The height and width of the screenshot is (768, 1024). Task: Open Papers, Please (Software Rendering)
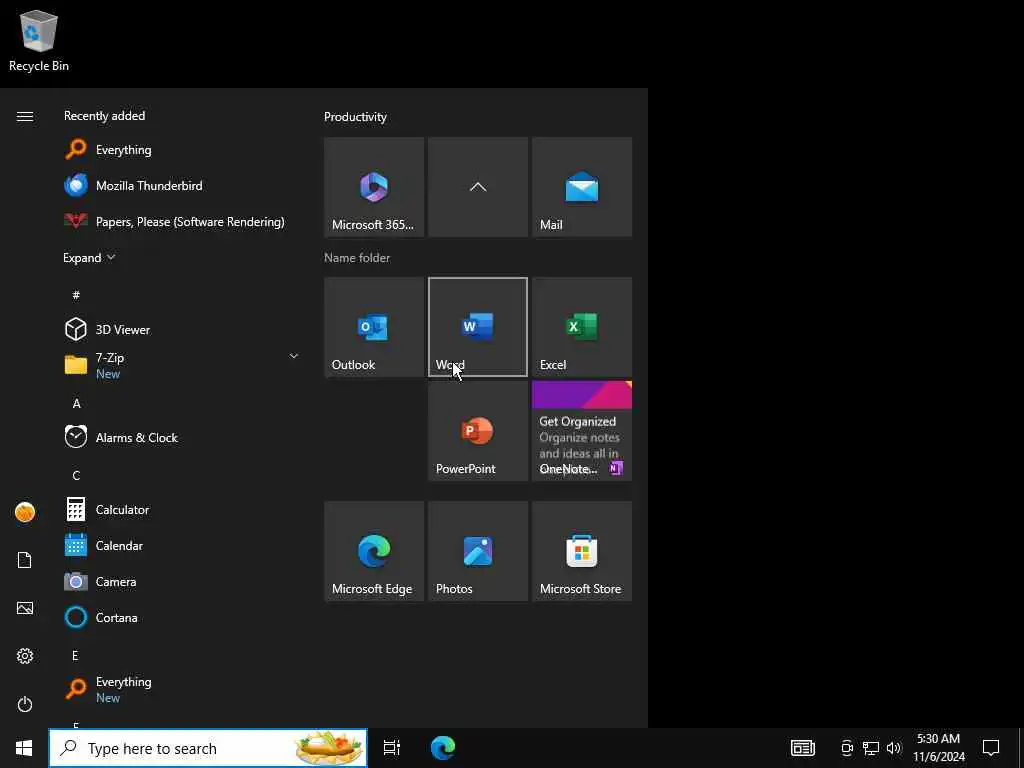pos(181,222)
